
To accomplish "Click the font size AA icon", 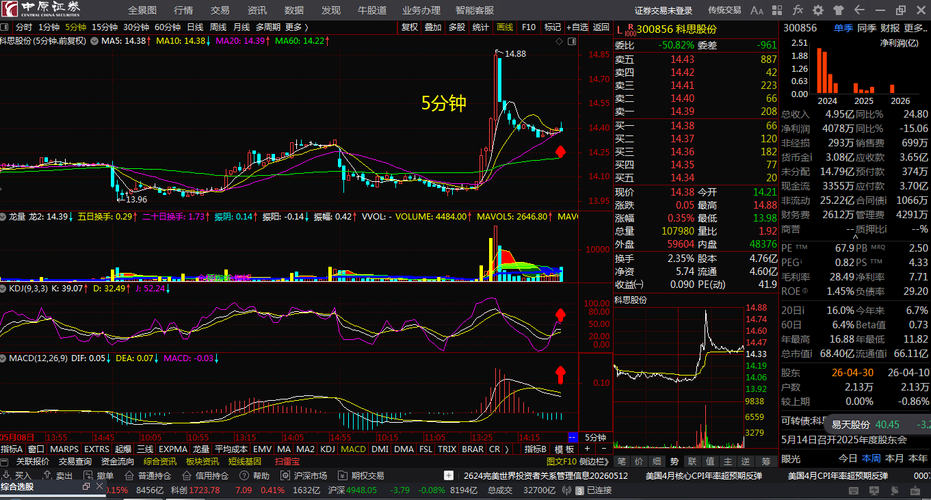I will [x=756, y=10].
